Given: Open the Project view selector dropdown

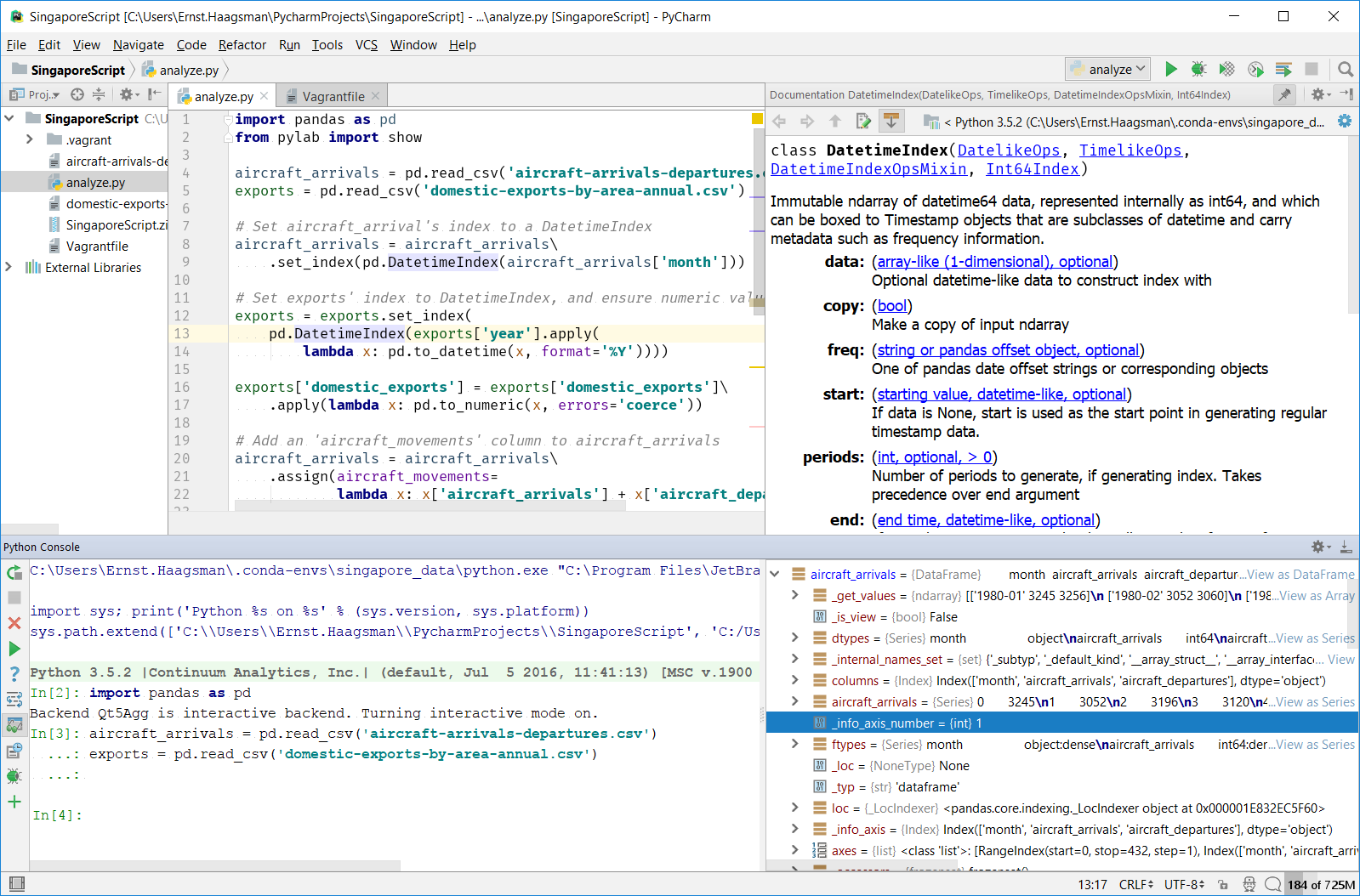Looking at the screenshot, I should (x=35, y=94).
